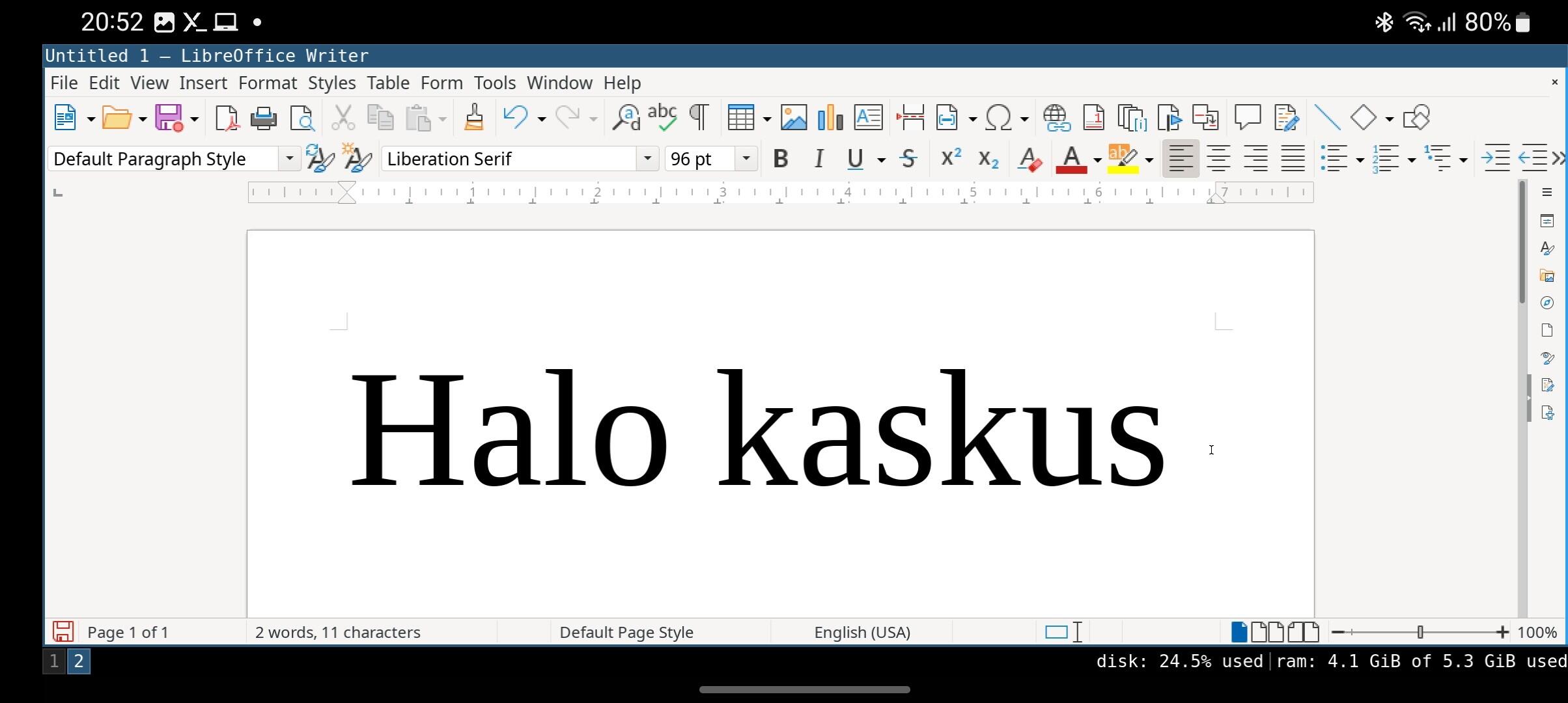
Task: Open the sidebar Gallery icon
Action: click(1548, 275)
